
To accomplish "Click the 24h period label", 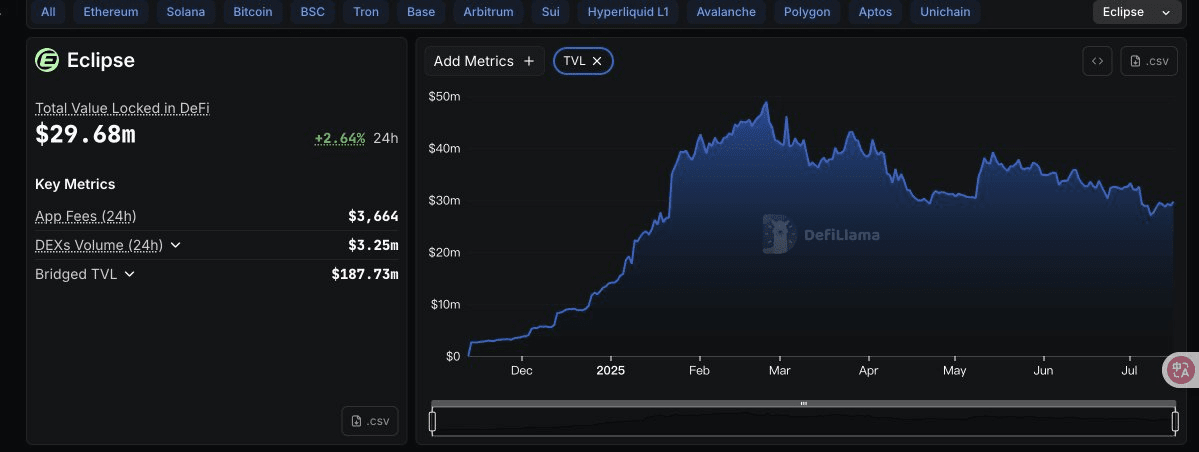I will click(385, 138).
